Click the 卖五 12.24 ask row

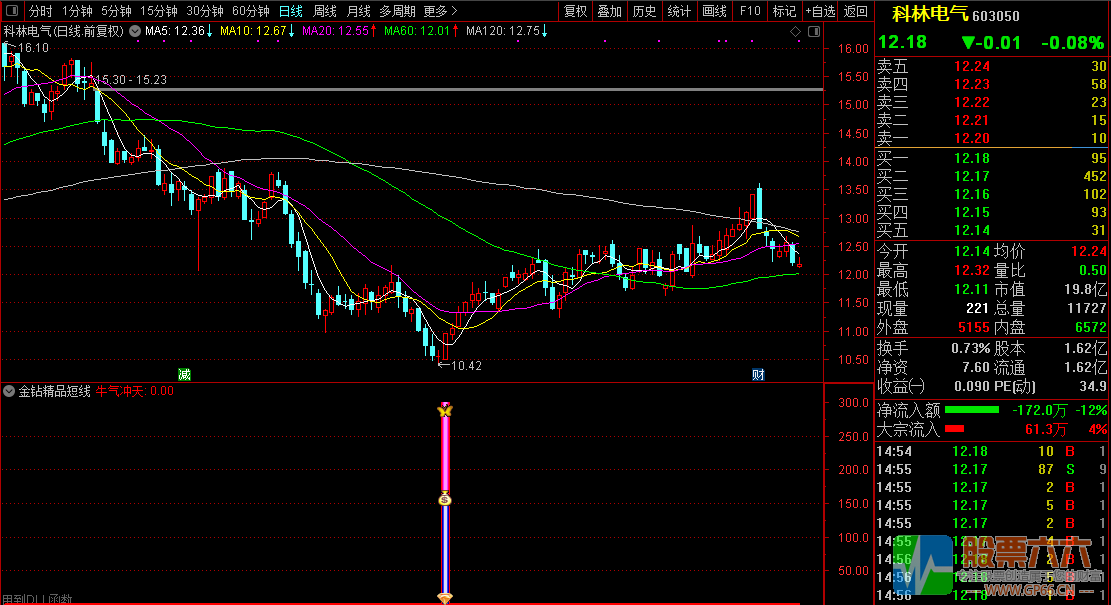tap(991, 67)
